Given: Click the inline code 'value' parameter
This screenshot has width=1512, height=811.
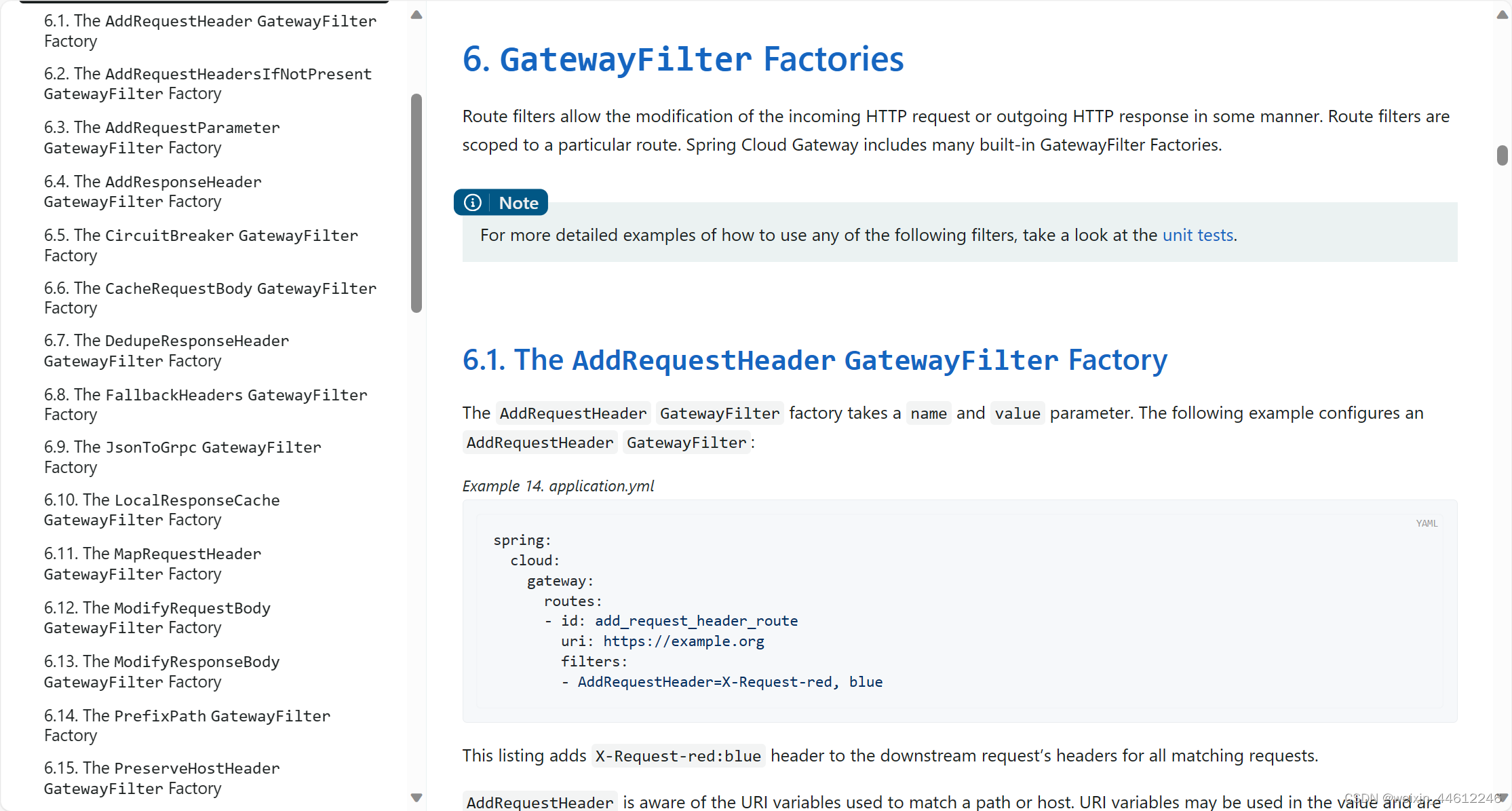Looking at the screenshot, I should 1017,413.
